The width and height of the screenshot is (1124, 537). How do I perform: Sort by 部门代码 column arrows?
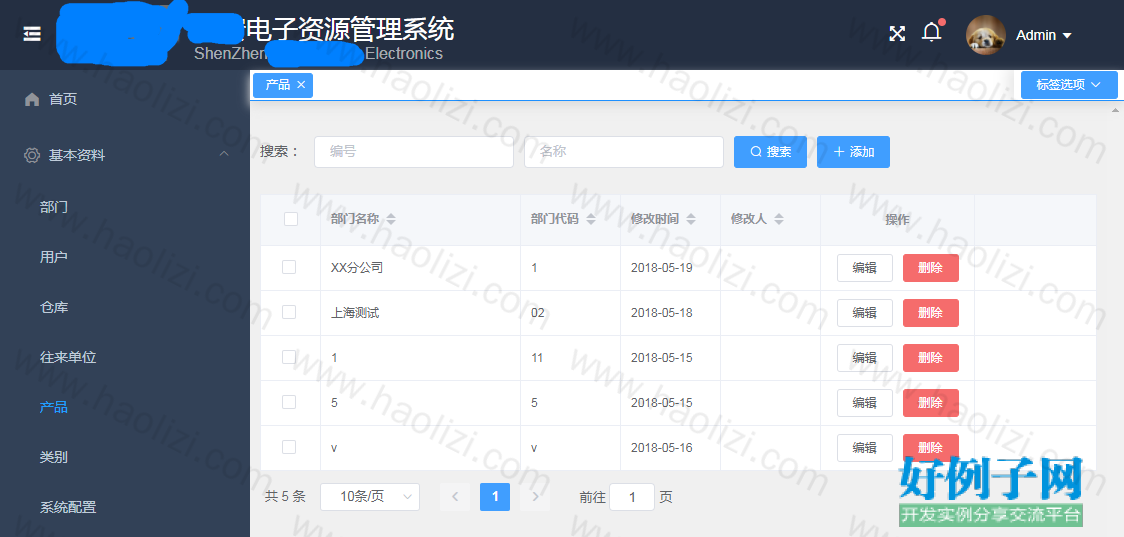tap(591, 219)
